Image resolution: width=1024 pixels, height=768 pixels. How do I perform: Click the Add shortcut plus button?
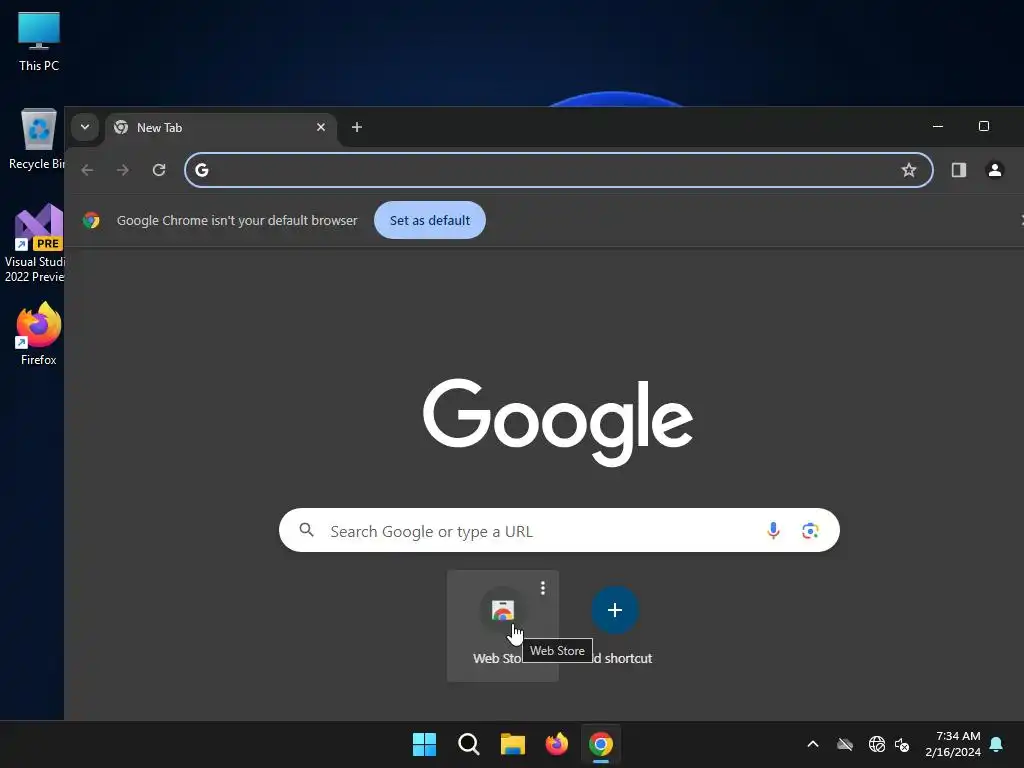point(615,610)
